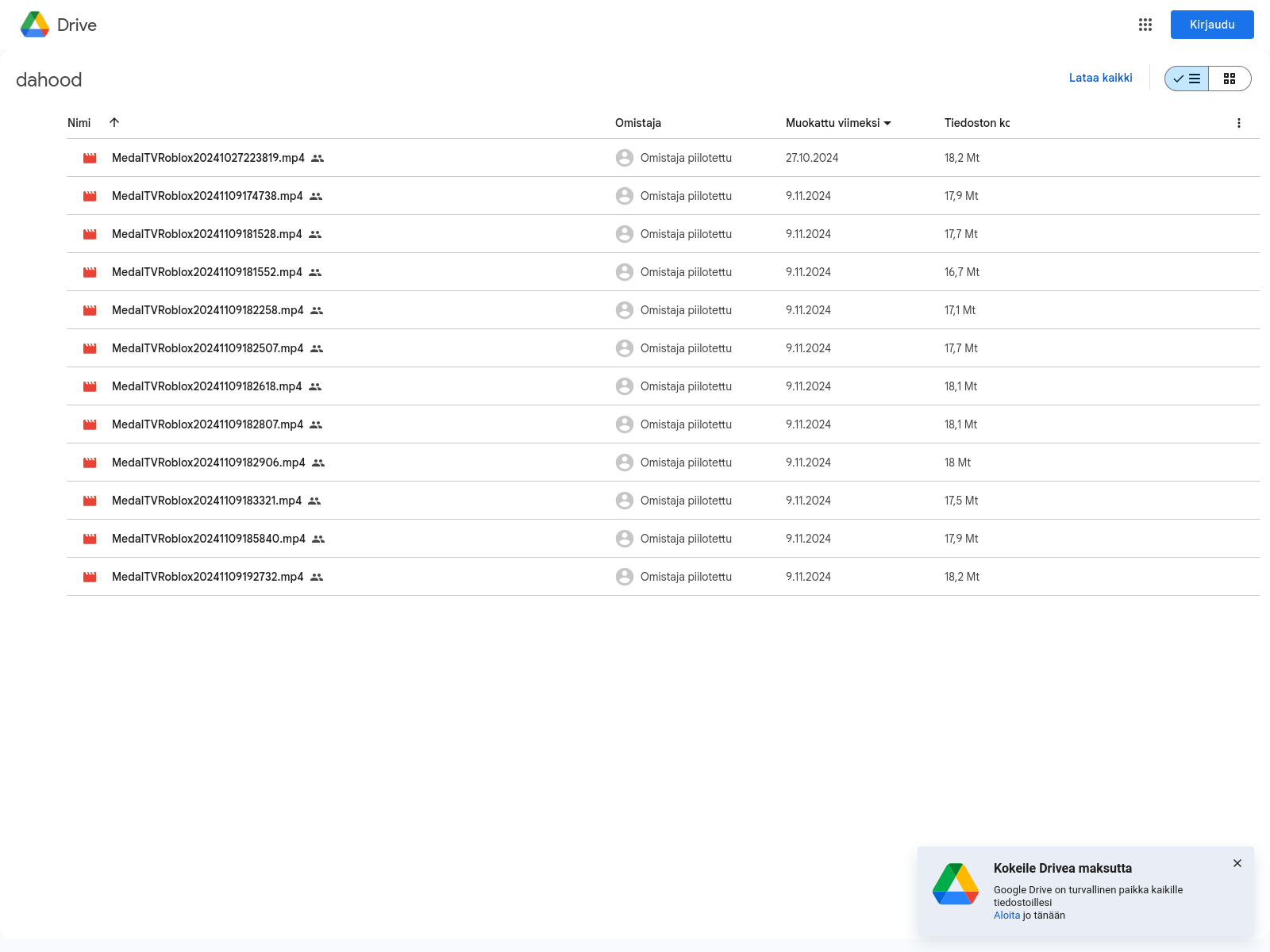This screenshot has width=1270, height=952.
Task: Click the 27.10.2024 modified date
Action: tap(812, 158)
